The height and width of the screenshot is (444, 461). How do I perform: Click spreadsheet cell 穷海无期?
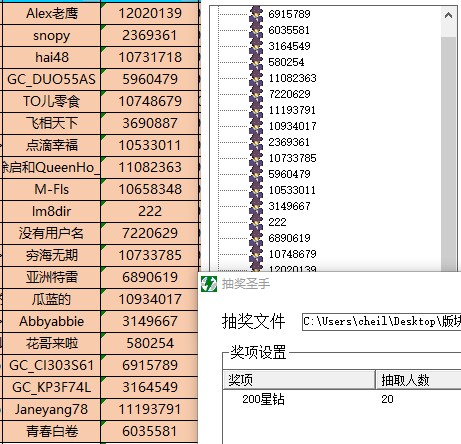coord(51,255)
